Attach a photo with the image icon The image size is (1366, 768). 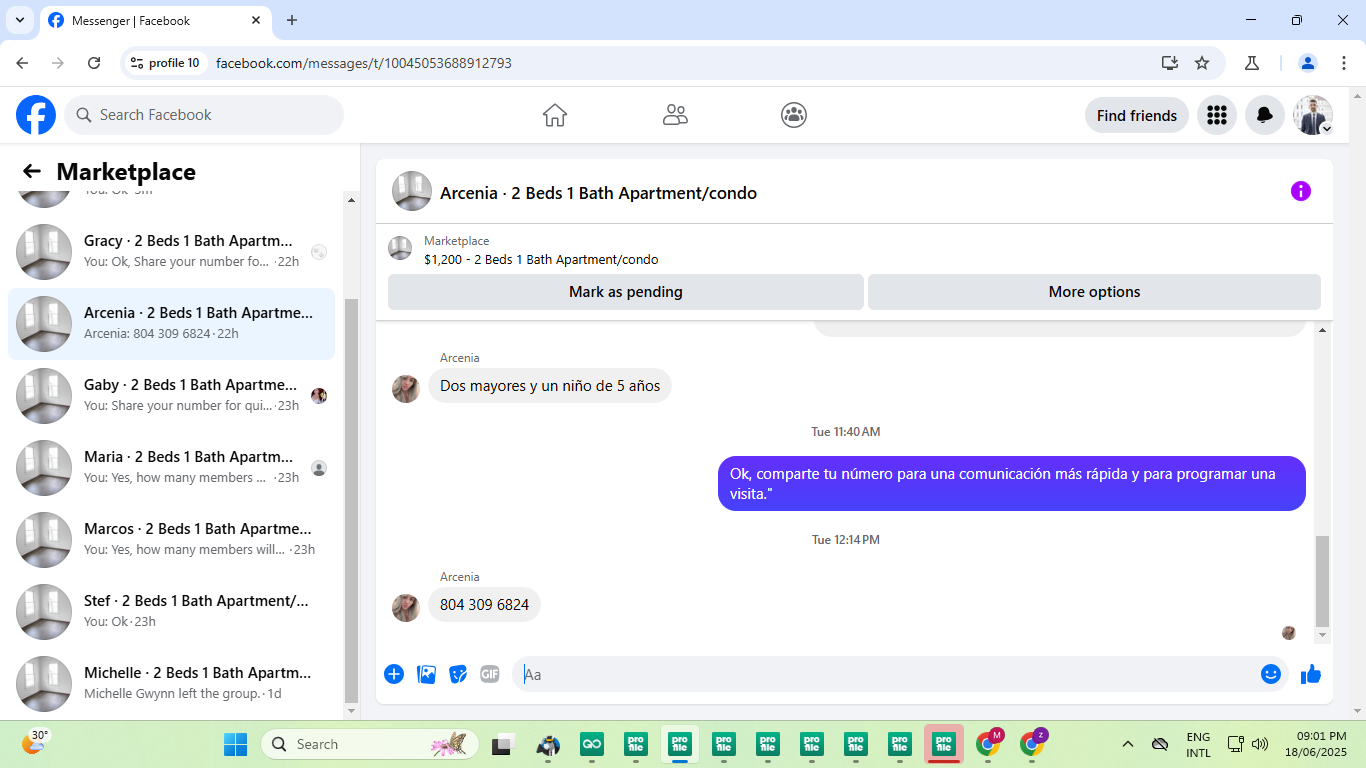pyautogui.click(x=426, y=674)
